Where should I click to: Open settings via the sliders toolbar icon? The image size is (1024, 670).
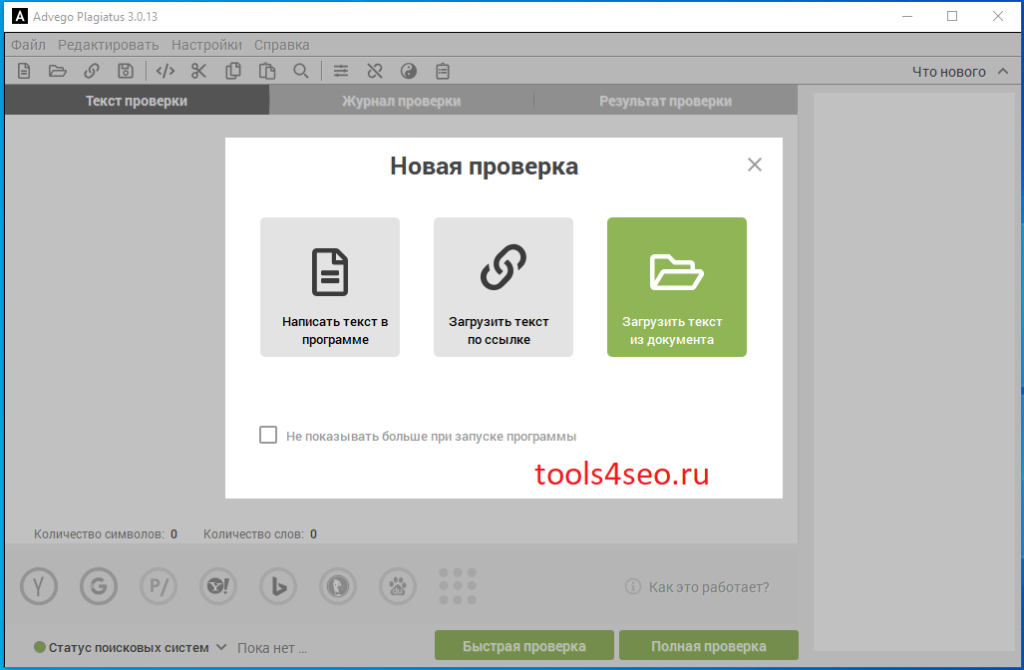coord(341,71)
